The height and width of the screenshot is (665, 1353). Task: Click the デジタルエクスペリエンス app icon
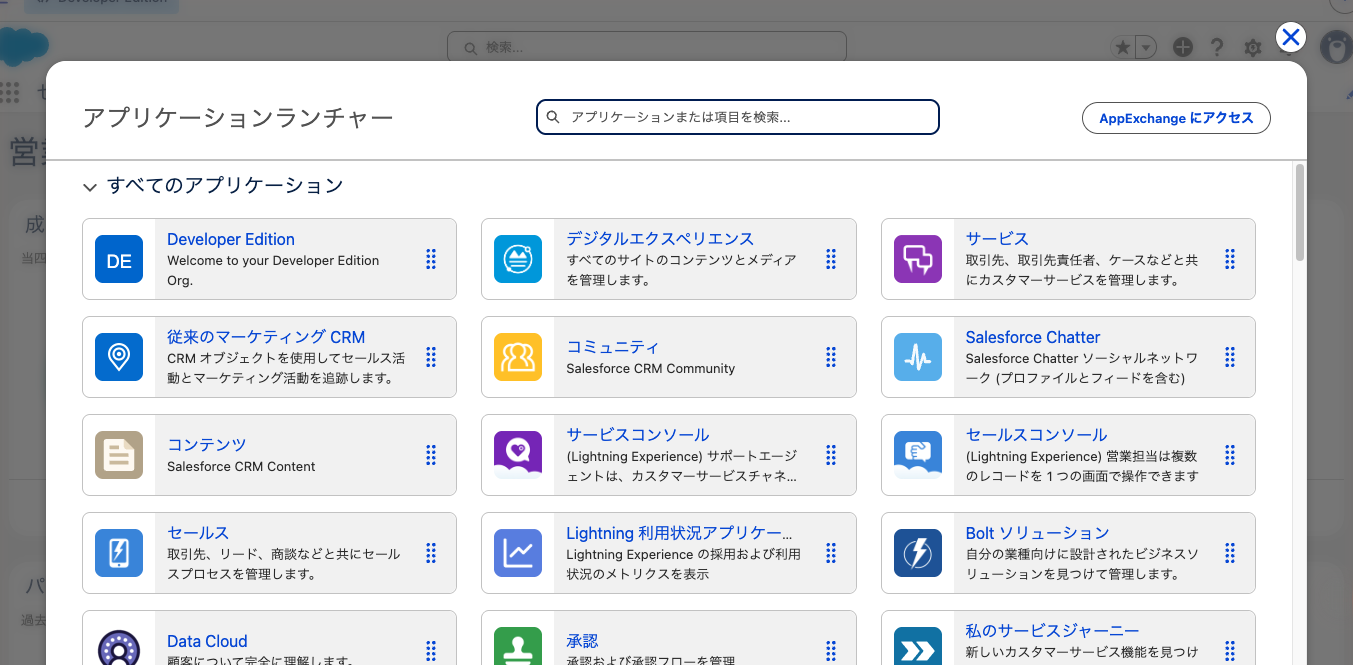click(x=518, y=260)
